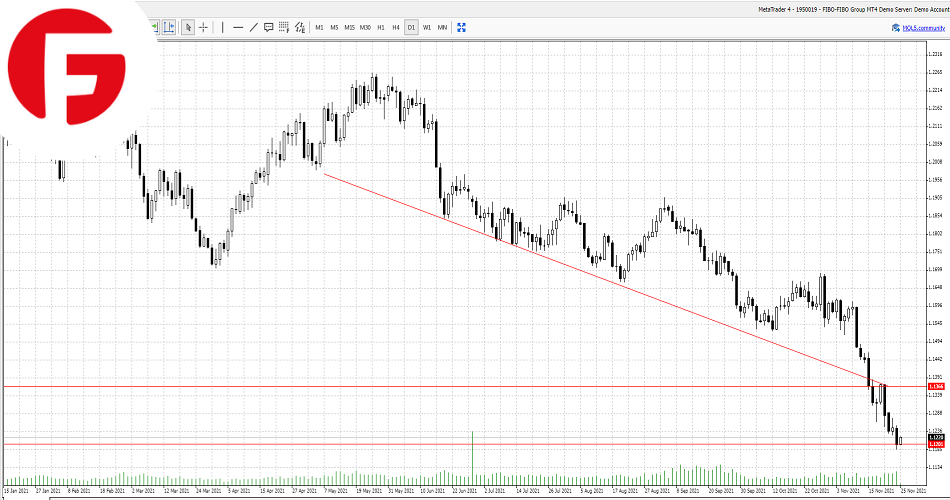This screenshot has height=500, width=950.
Task: Open the MQL5.community link
Action: coord(921,28)
